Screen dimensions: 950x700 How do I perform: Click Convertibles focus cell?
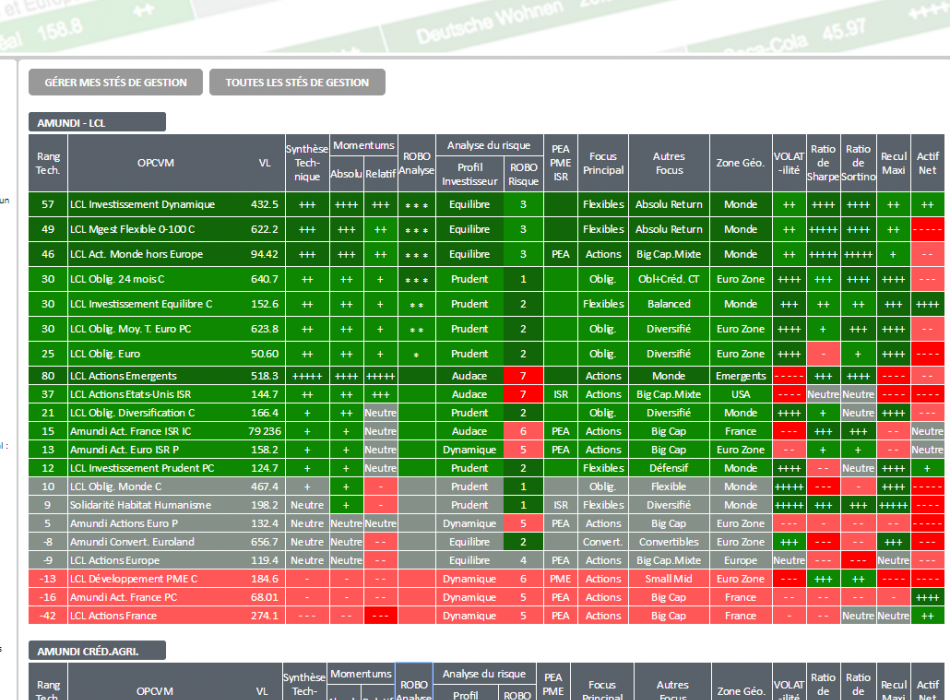669,542
